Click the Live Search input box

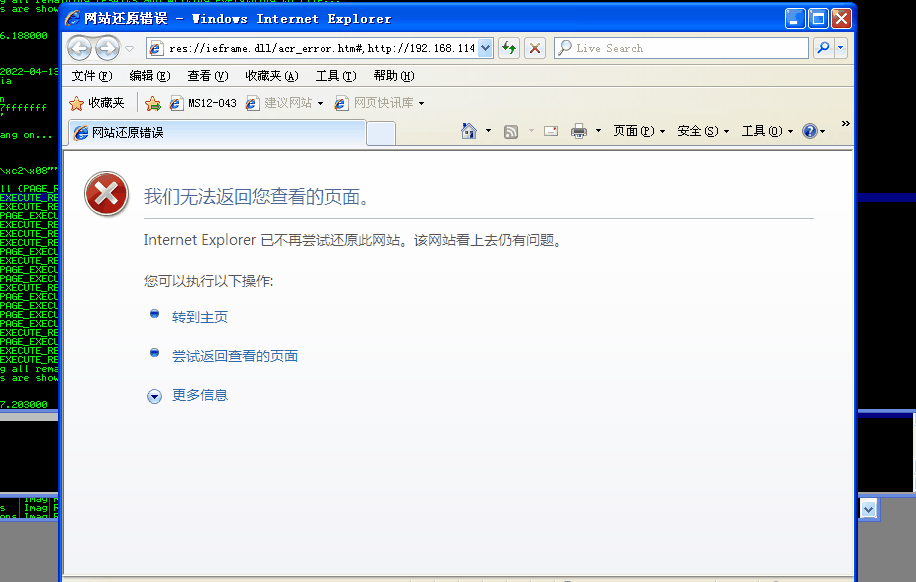(681, 48)
